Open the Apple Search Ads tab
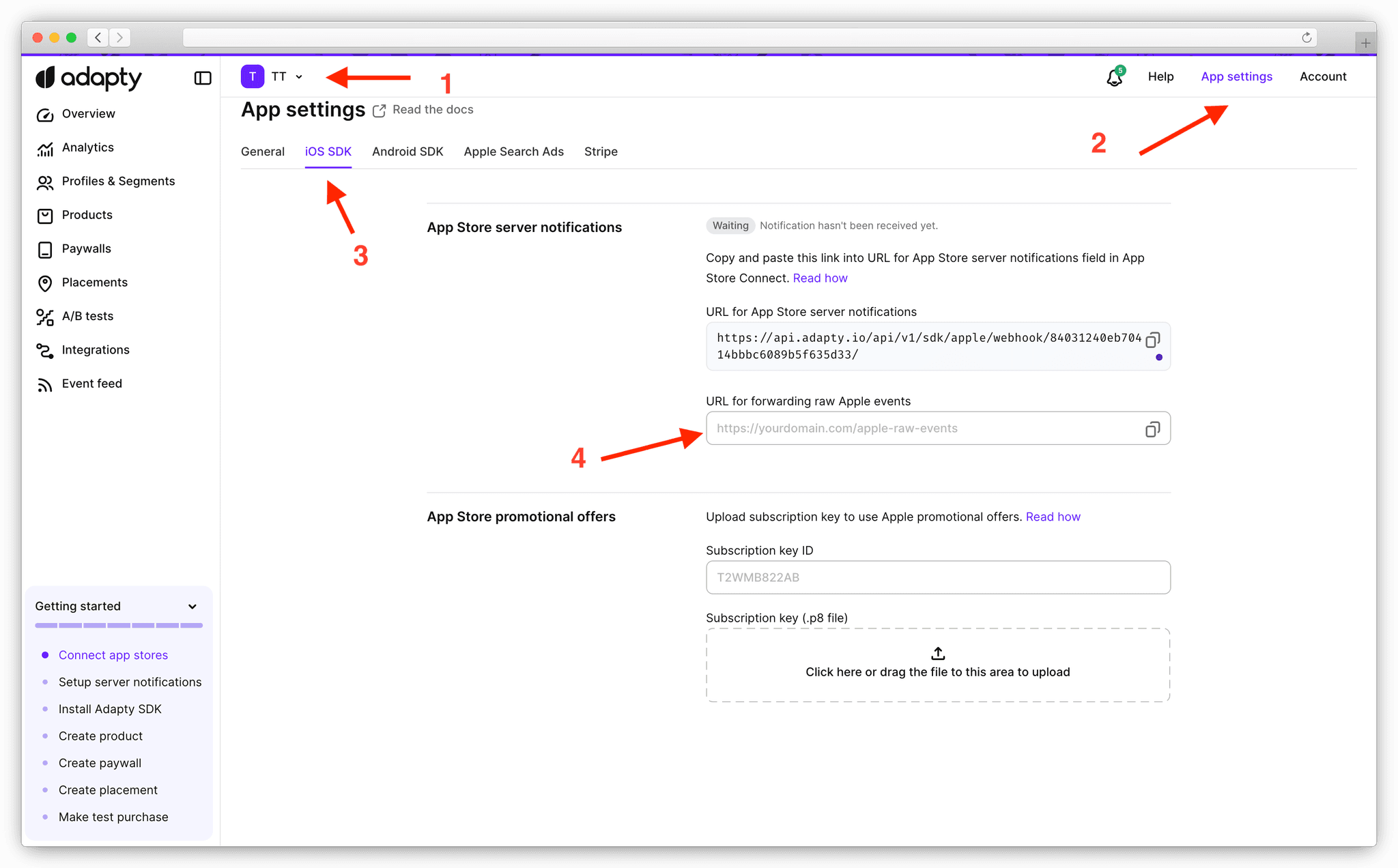The image size is (1398, 868). tap(513, 151)
